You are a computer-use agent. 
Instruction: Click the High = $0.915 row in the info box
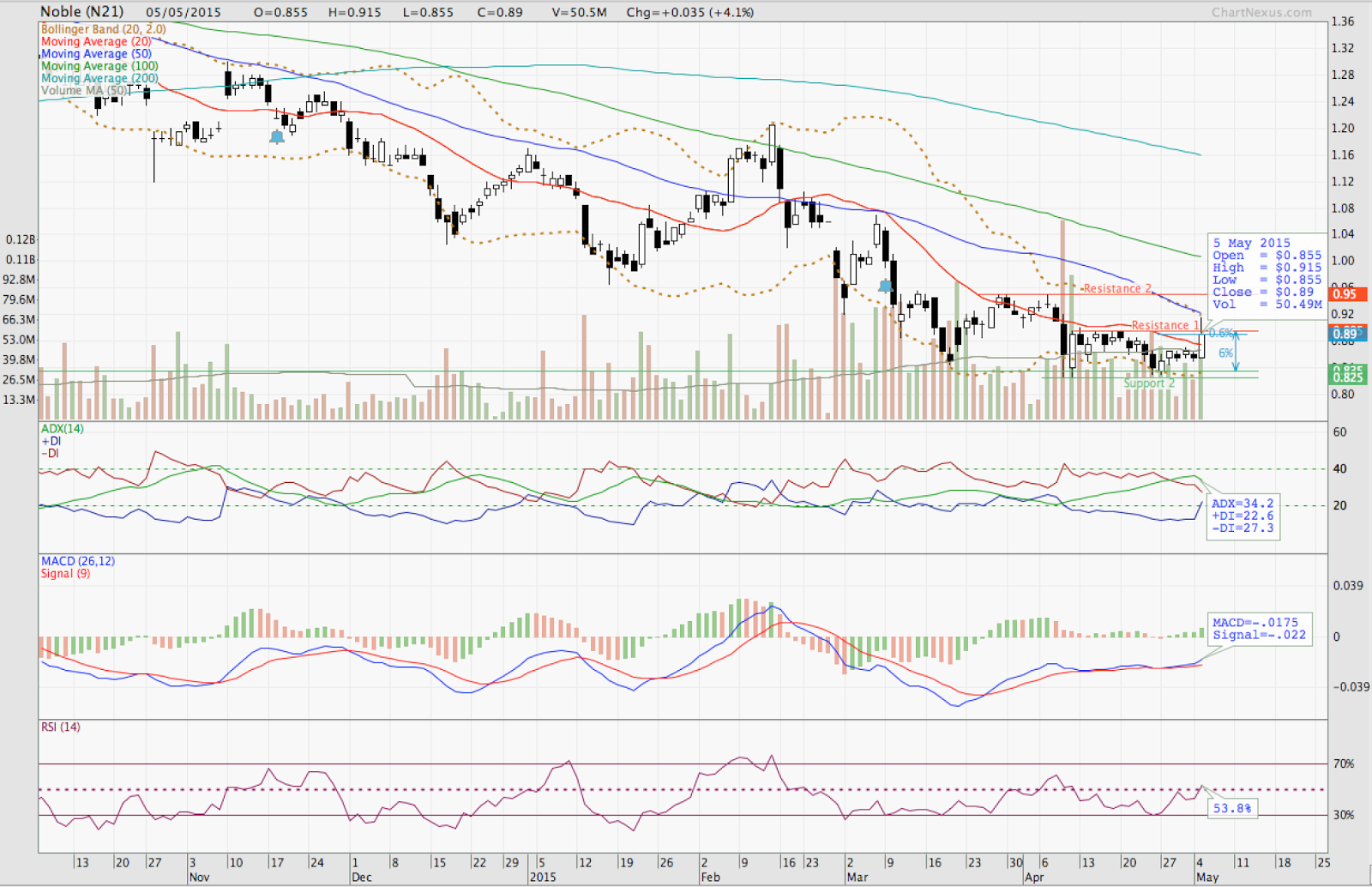point(1267,267)
